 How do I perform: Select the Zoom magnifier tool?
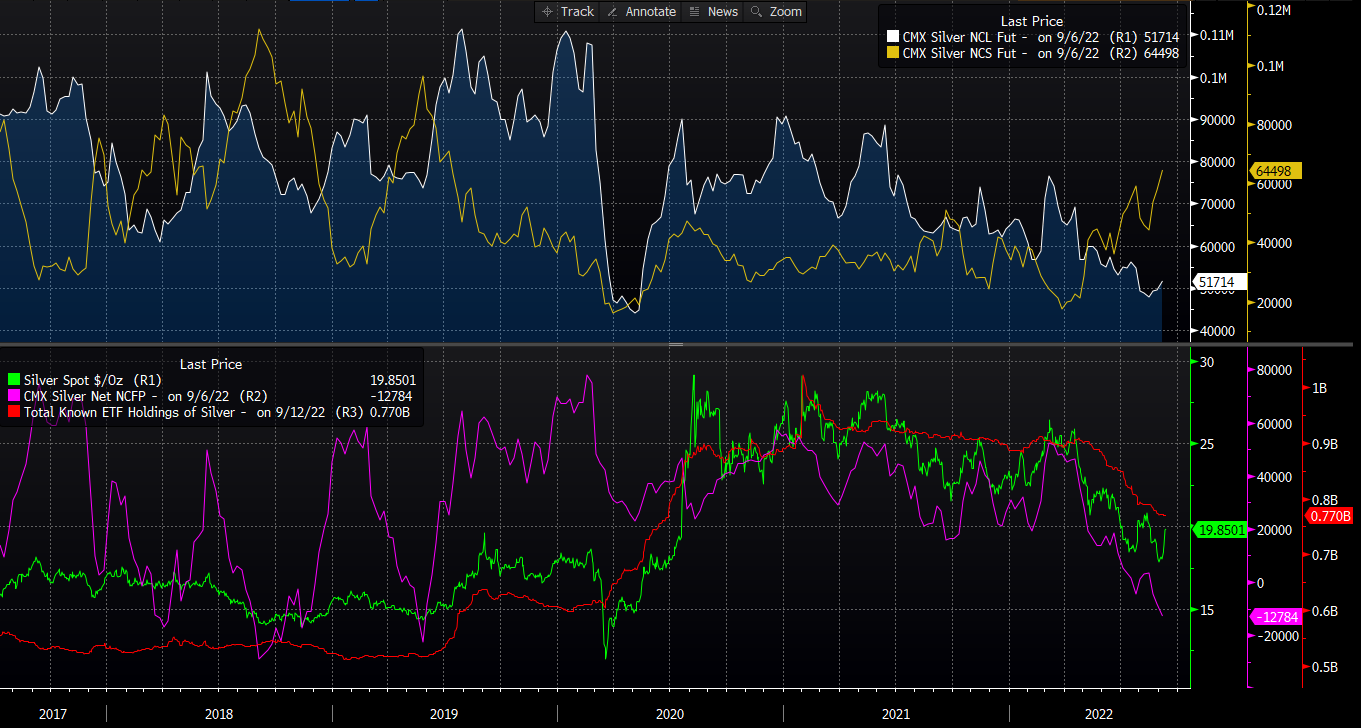tap(776, 12)
